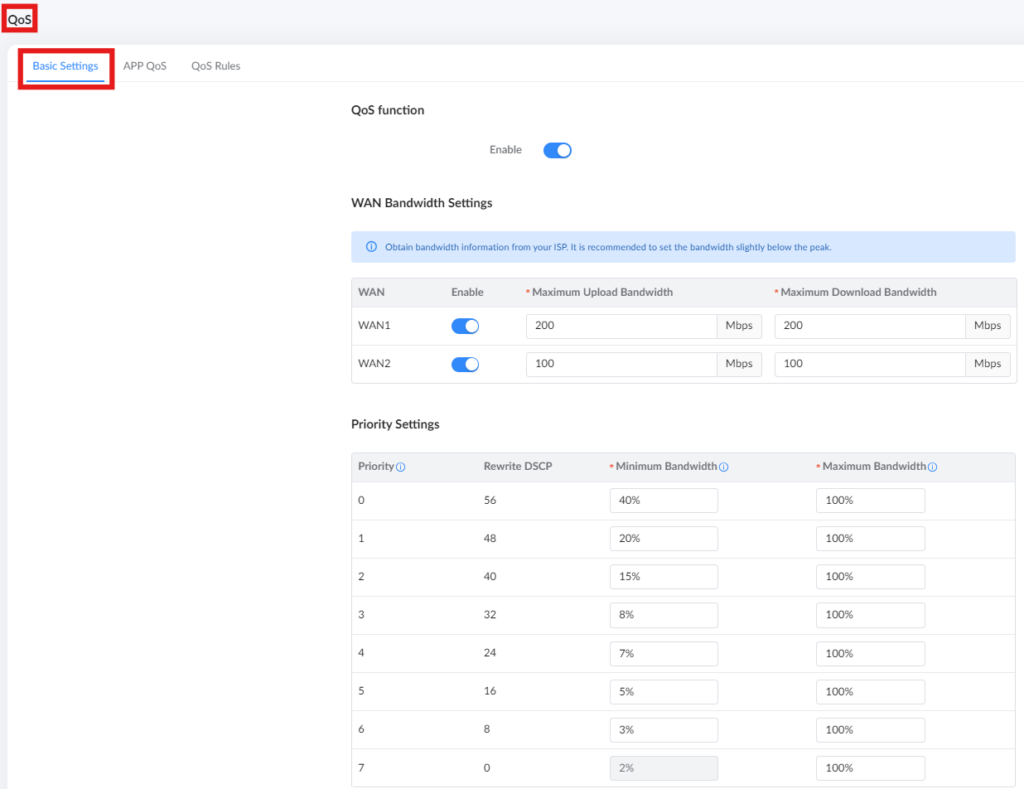The width and height of the screenshot is (1024, 789).
Task: Click Rewrite DSCP value 24
Action: tap(490, 653)
